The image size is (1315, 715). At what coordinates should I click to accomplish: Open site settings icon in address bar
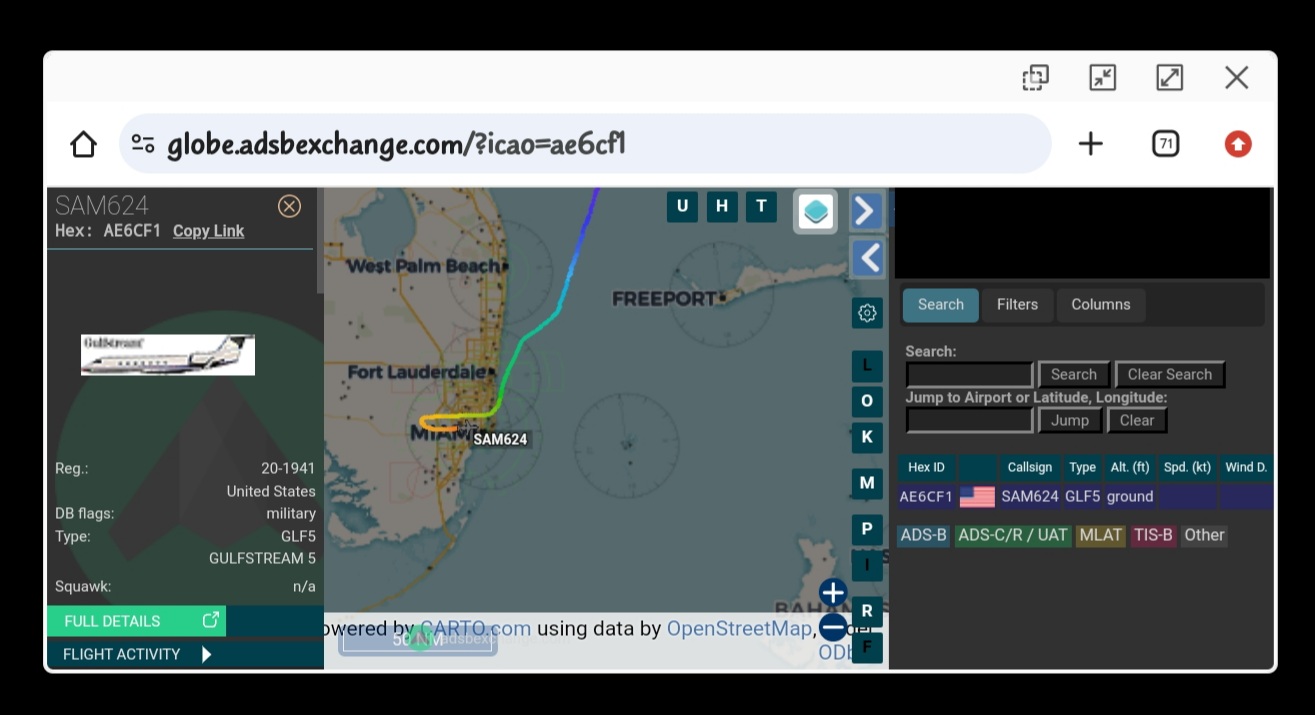click(x=143, y=144)
